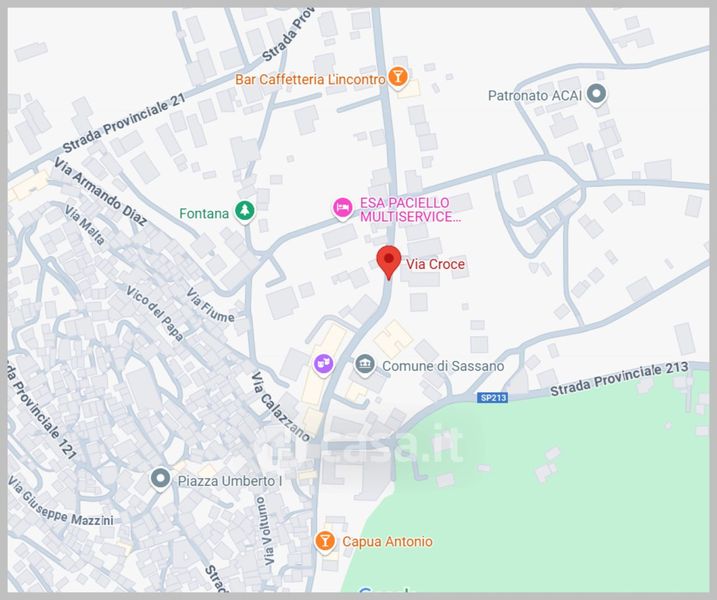The width and height of the screenshot is (717, 600).
Task: Open the Piazza Umberto I marker
Action: click(x=160, y=479)
